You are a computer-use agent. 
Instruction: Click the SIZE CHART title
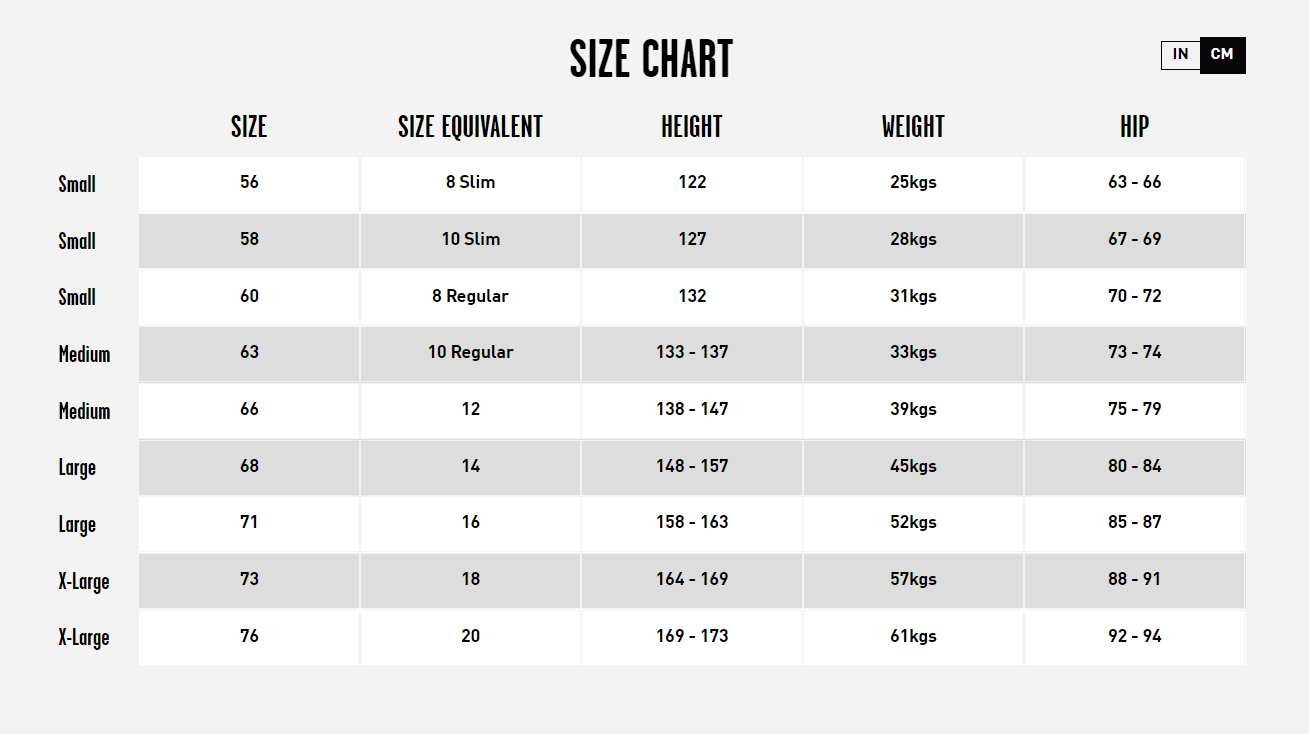click(651, 59)
